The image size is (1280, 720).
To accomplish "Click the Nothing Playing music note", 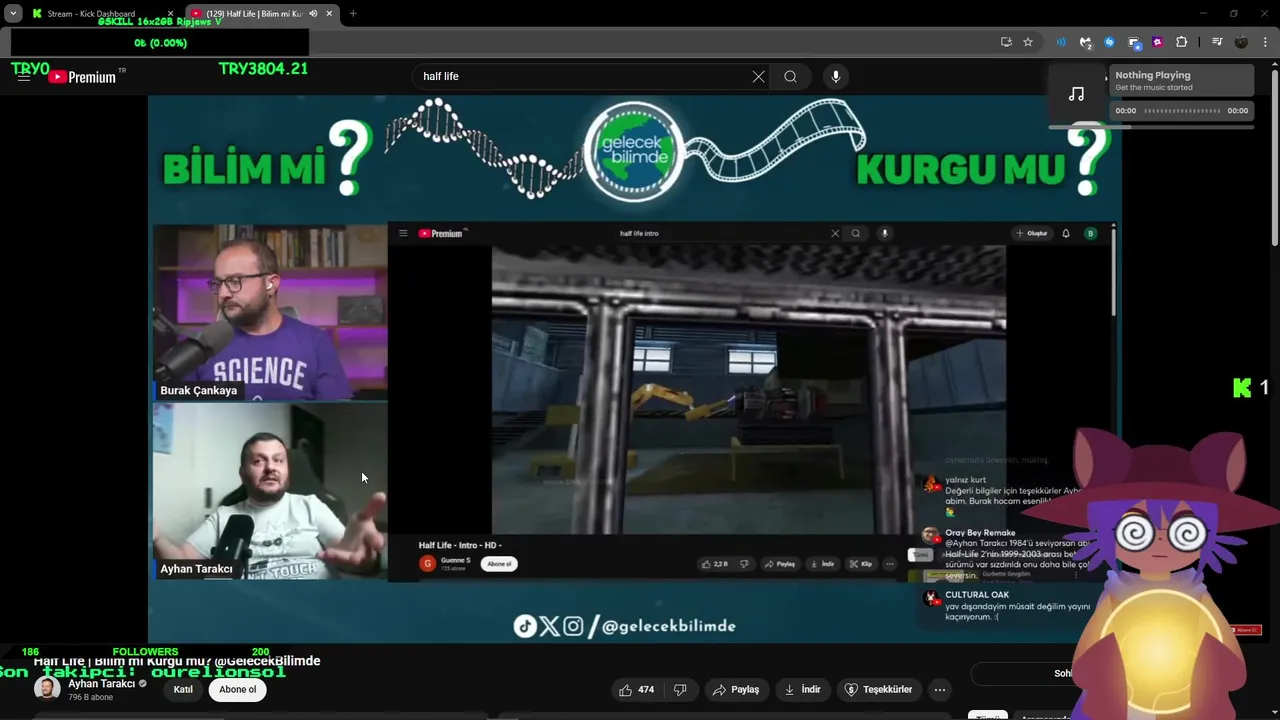I will [x=1076, y=94].
